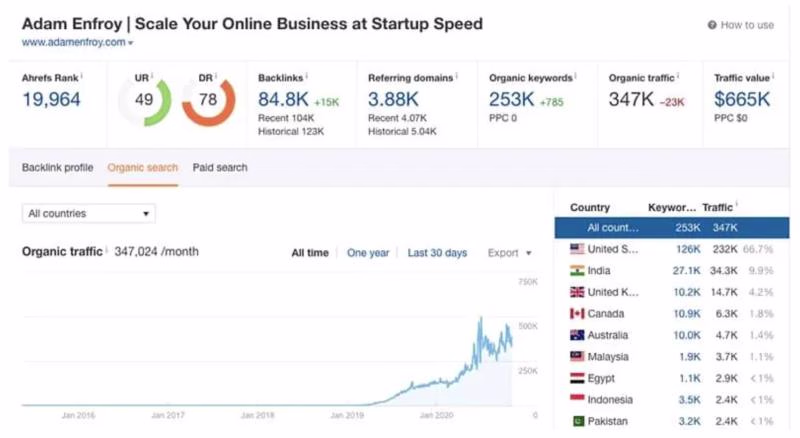800x438 pixels.
Task: Select All time chart range
Action: click(310, 253)
